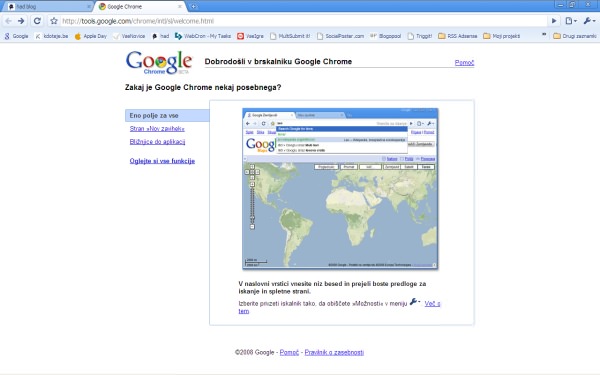Focus the address bar URL field
This screenshot has height=375, width=600.
(302, 21)
